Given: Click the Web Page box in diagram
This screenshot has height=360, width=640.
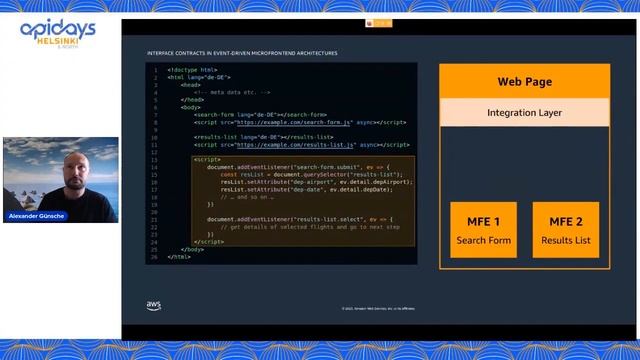Looking at the screenshot, I should (524, 81).
